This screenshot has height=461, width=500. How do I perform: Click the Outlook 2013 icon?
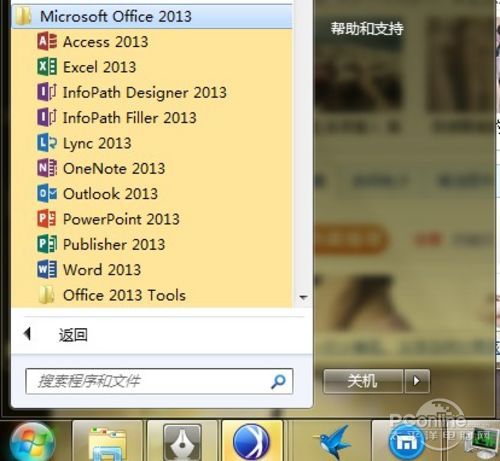coord(47,193)
